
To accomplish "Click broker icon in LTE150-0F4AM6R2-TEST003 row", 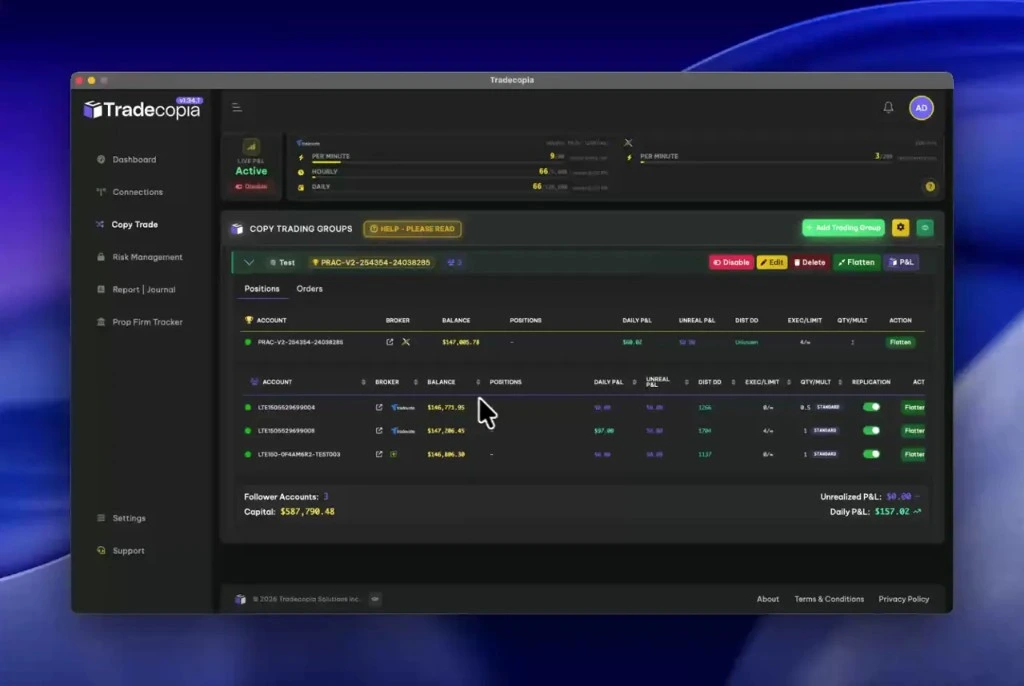I will pos(393,454).
